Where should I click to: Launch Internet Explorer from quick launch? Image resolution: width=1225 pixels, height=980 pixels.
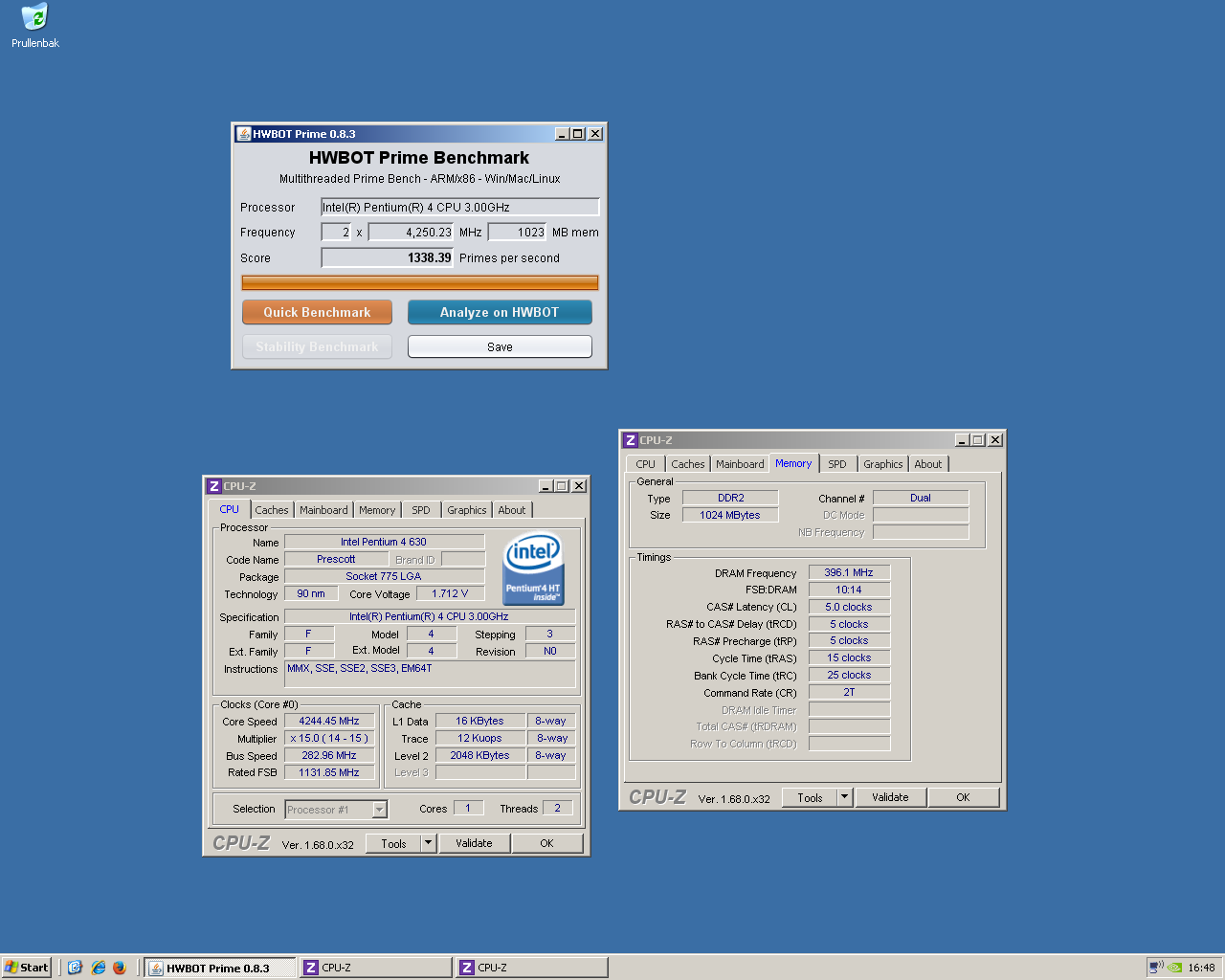[98, 968]
